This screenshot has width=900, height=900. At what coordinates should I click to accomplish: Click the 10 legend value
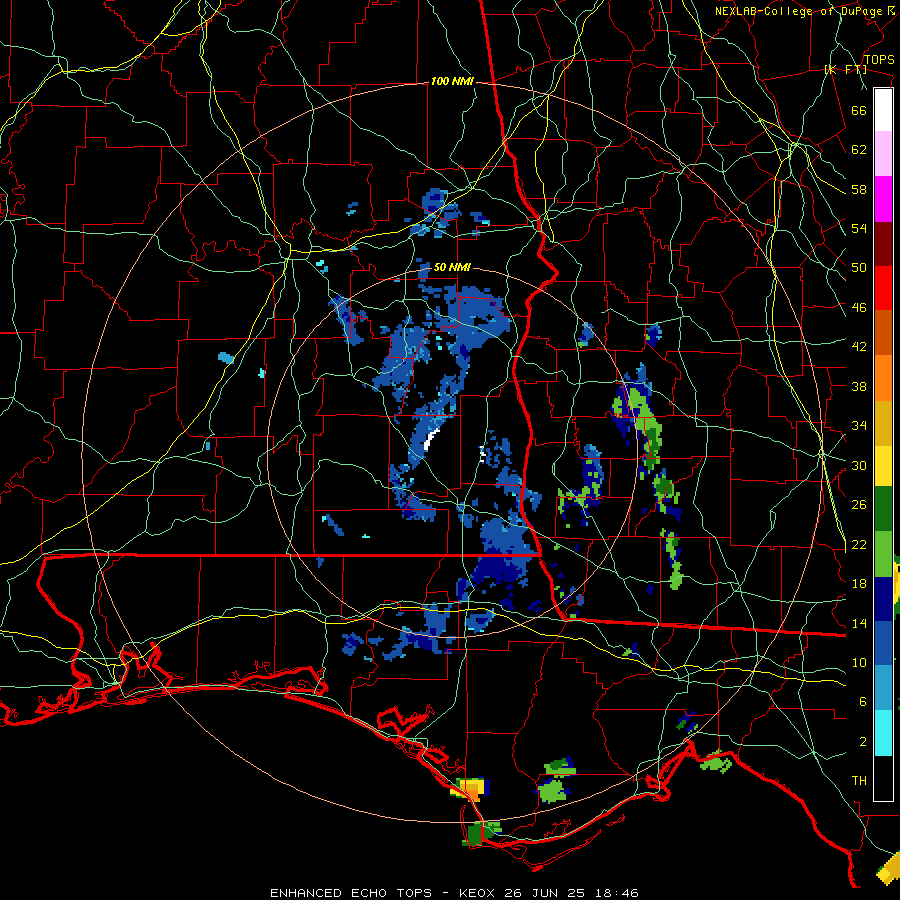[859, 663]
